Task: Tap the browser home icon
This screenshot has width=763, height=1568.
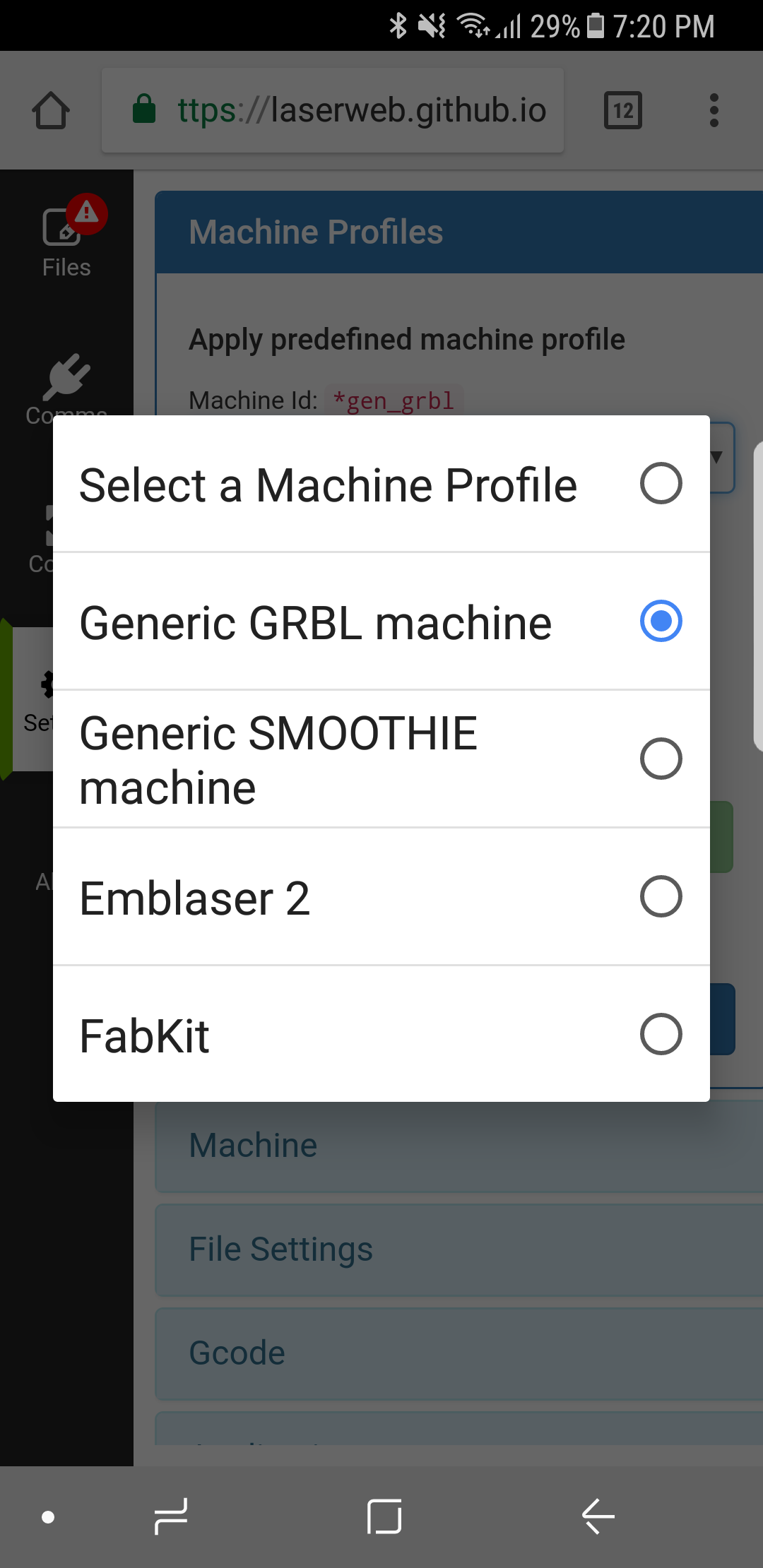Action: pyautogui.click(x=51, y=111)
